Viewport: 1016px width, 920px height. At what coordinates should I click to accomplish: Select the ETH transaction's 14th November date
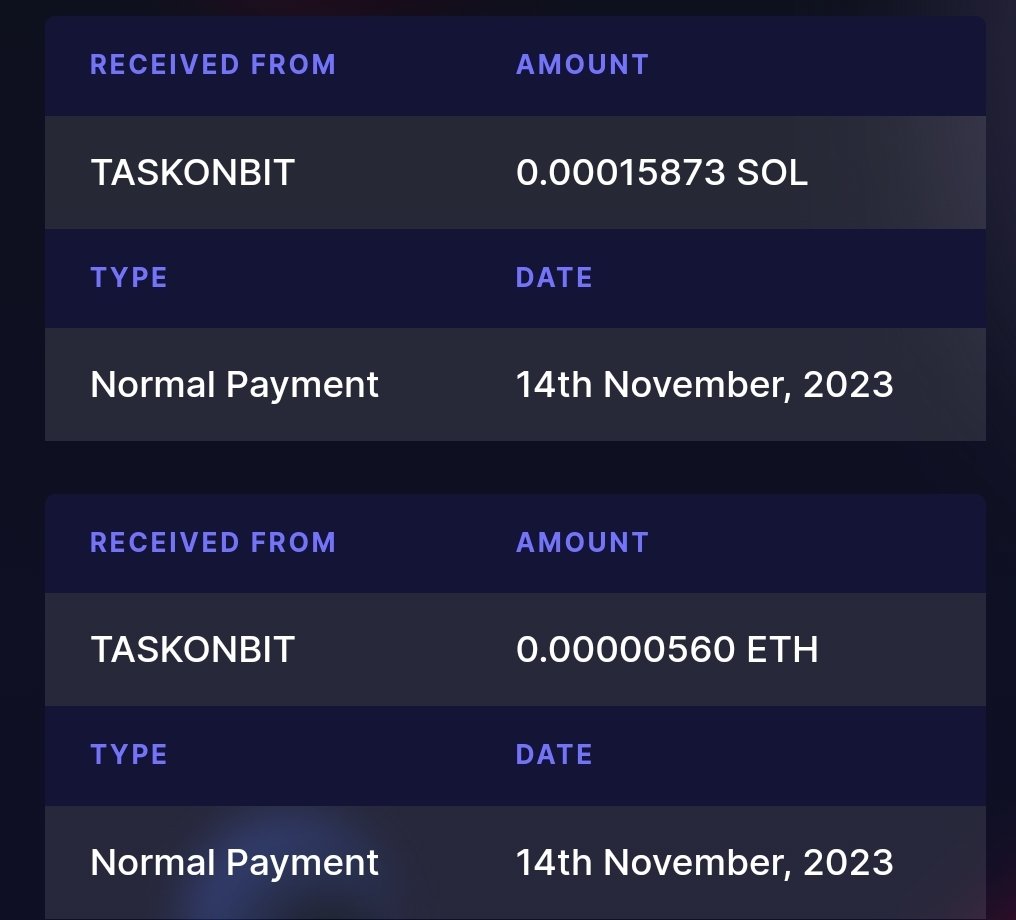pos(704,863)
